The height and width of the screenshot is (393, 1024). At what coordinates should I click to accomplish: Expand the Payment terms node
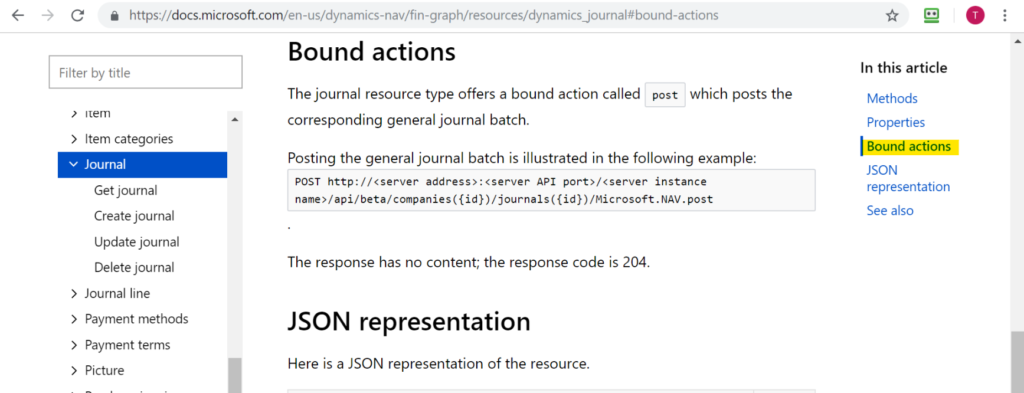[74, 345]
